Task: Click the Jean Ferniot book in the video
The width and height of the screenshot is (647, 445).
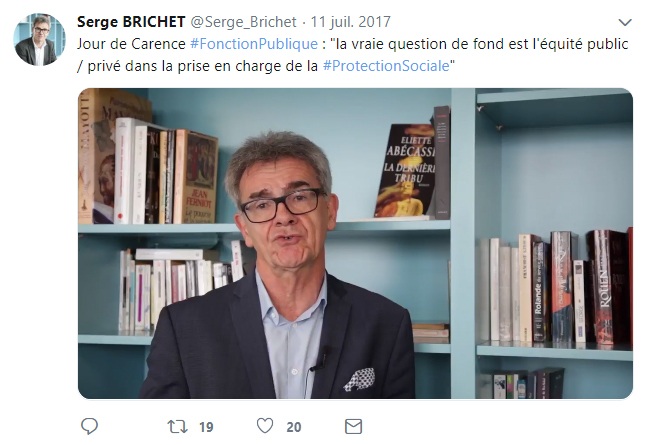Action: 196,178
